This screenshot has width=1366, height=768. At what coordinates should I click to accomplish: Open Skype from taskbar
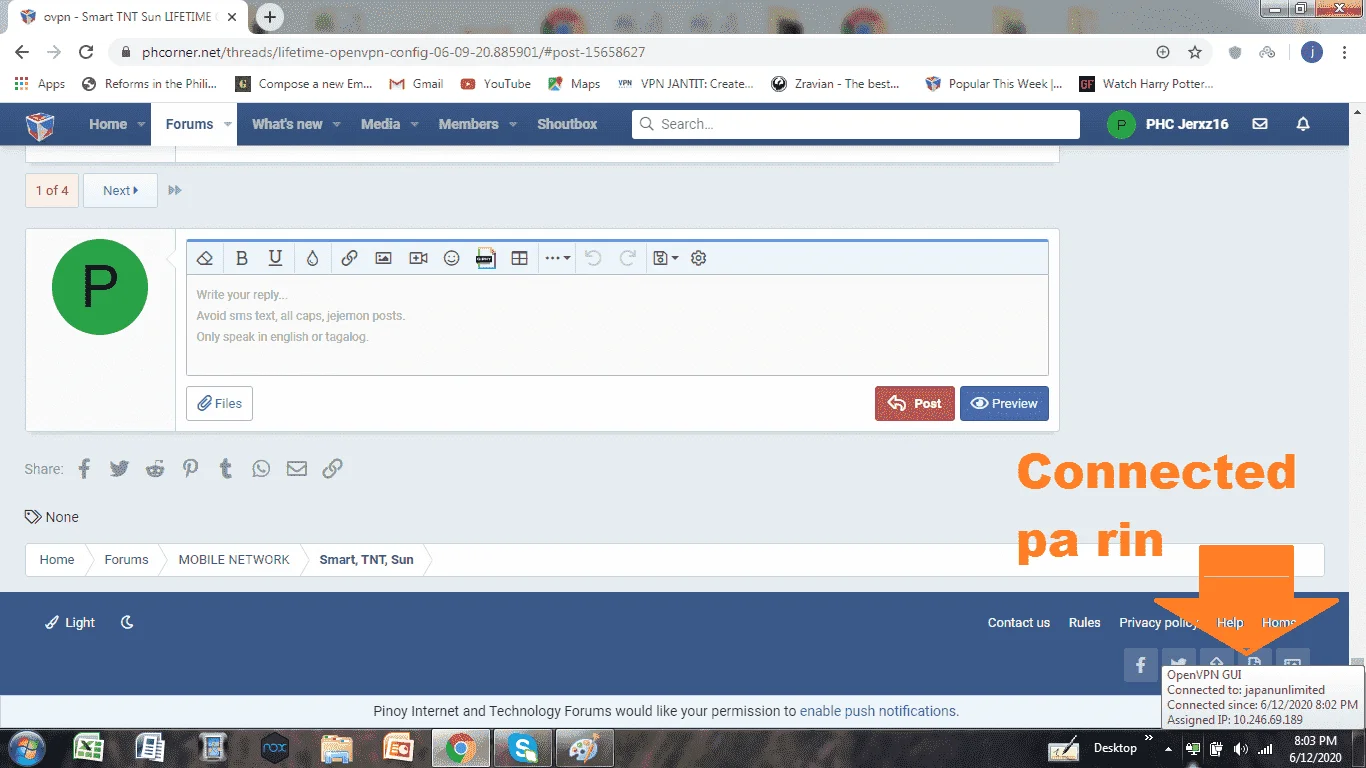521,748
